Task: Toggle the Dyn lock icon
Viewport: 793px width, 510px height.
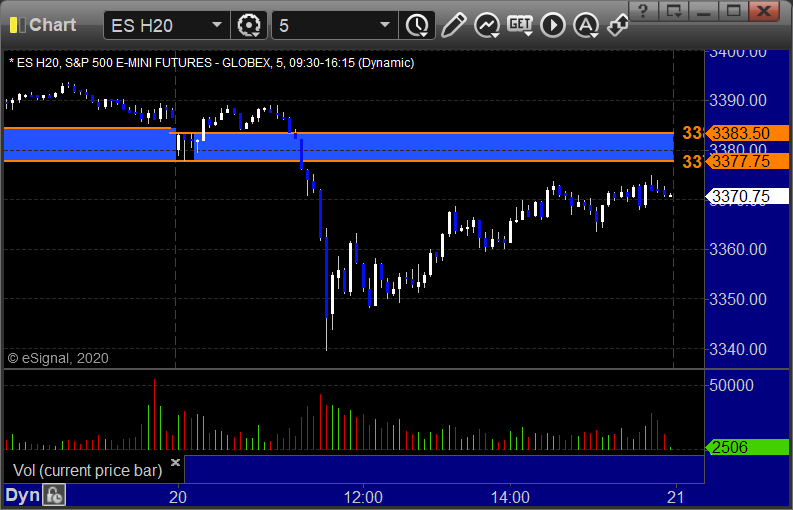Action: pos(54,495)
